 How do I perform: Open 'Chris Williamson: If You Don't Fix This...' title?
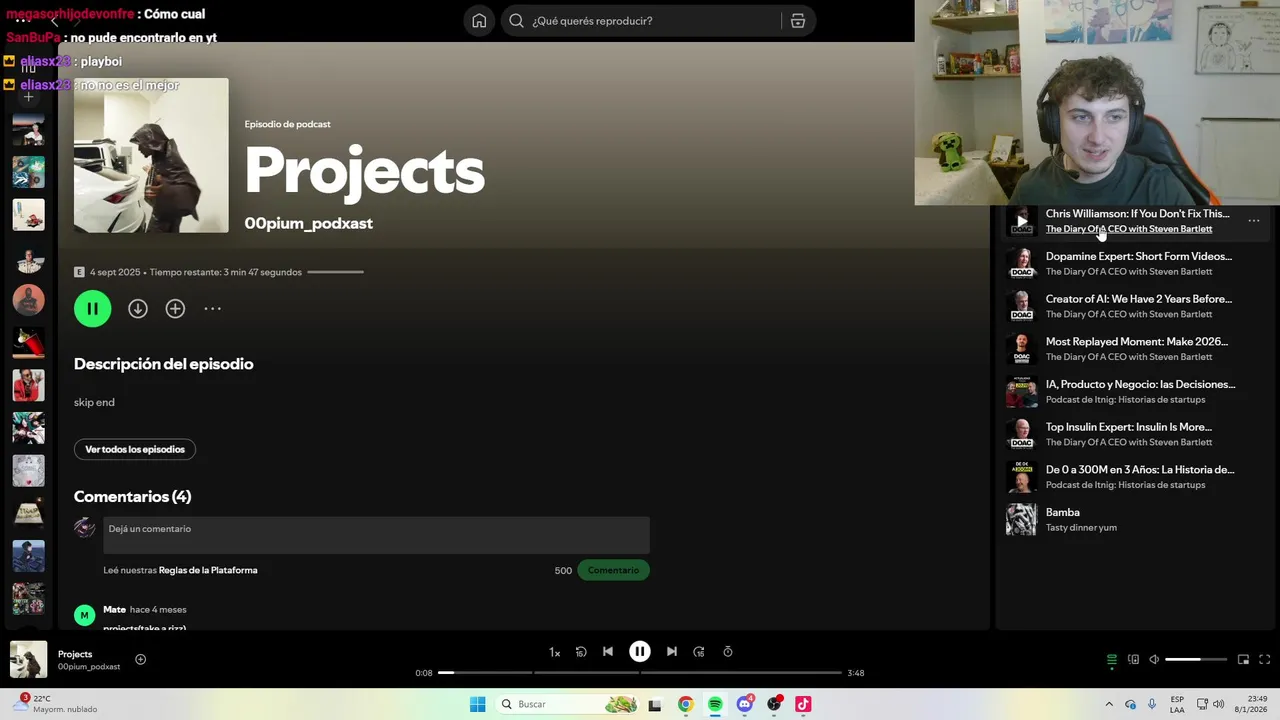pos(1137,214)
